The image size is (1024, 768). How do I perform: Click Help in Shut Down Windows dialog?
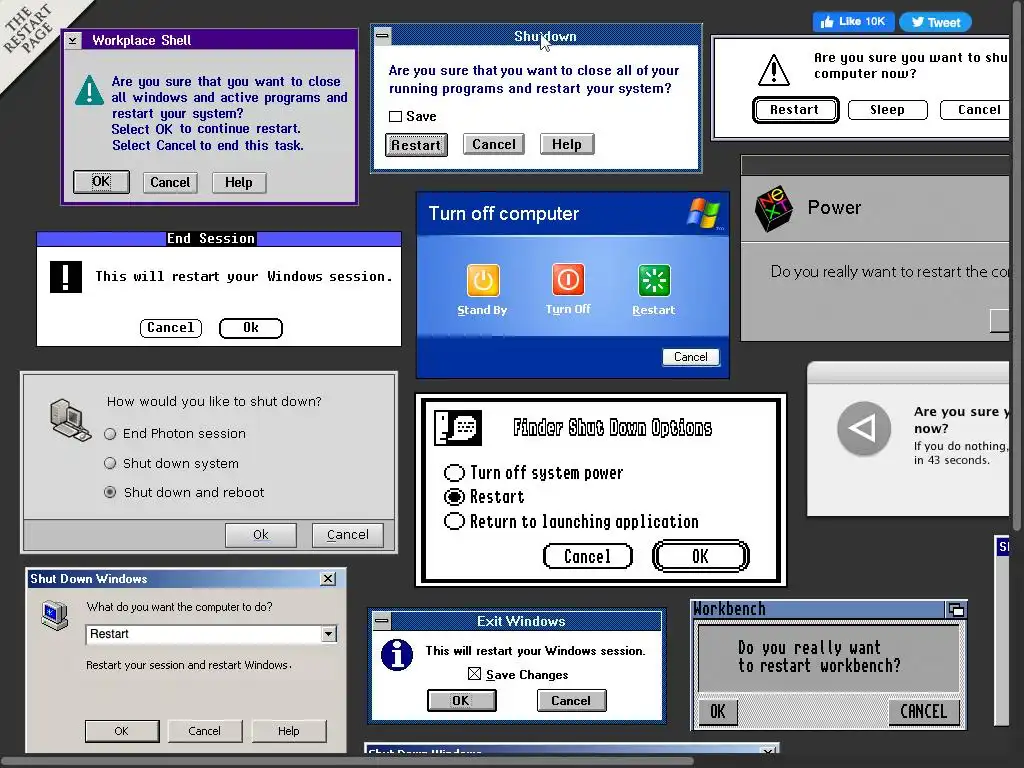pyautogui.click(x=289, y=731)
